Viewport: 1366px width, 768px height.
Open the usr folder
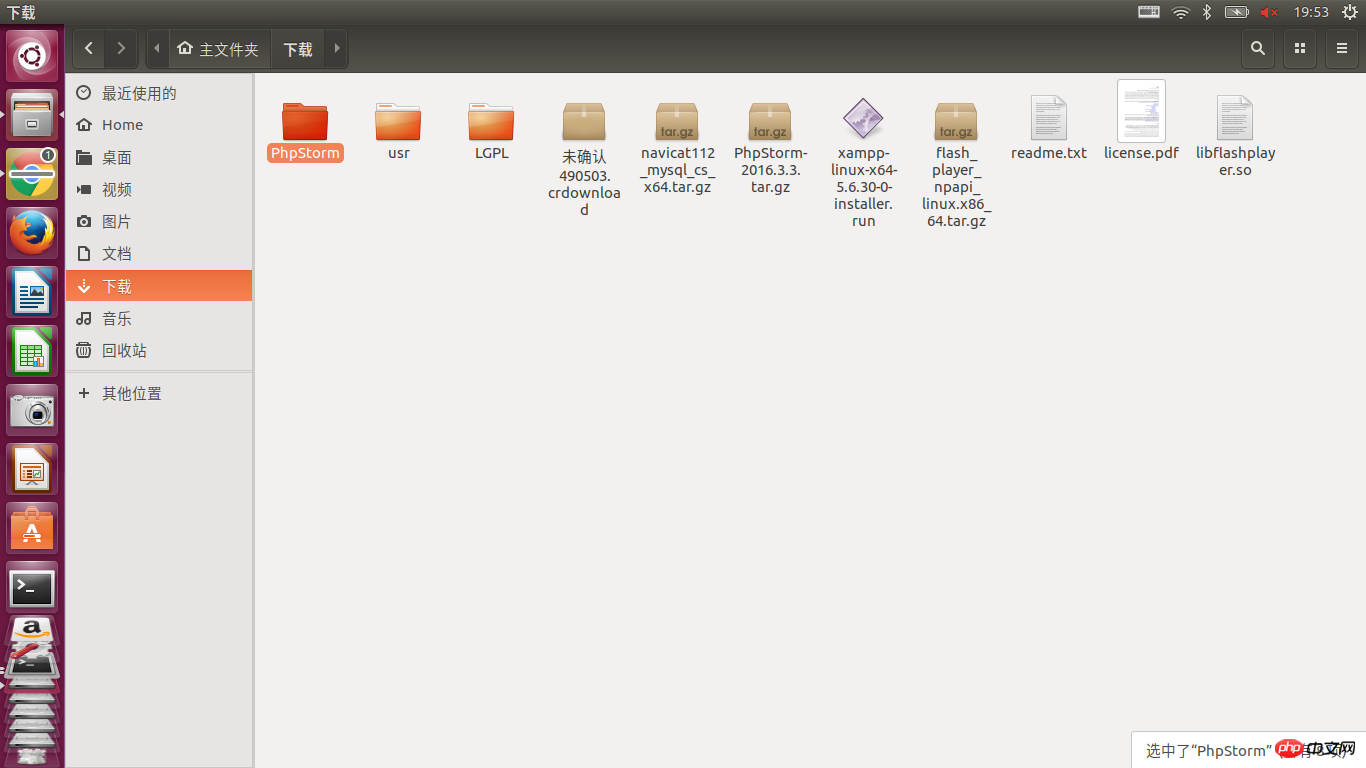click(x=398, y=121)
